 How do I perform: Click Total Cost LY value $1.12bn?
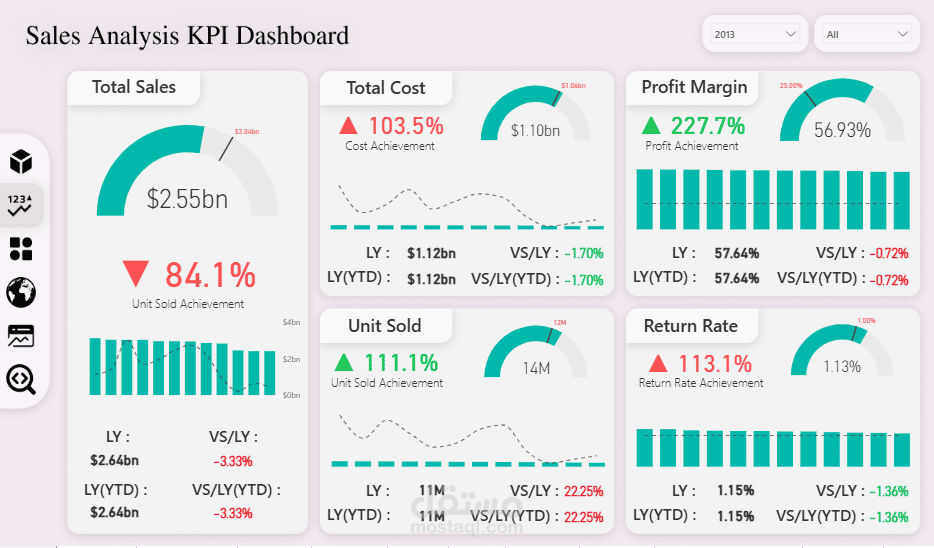(431, 254)
